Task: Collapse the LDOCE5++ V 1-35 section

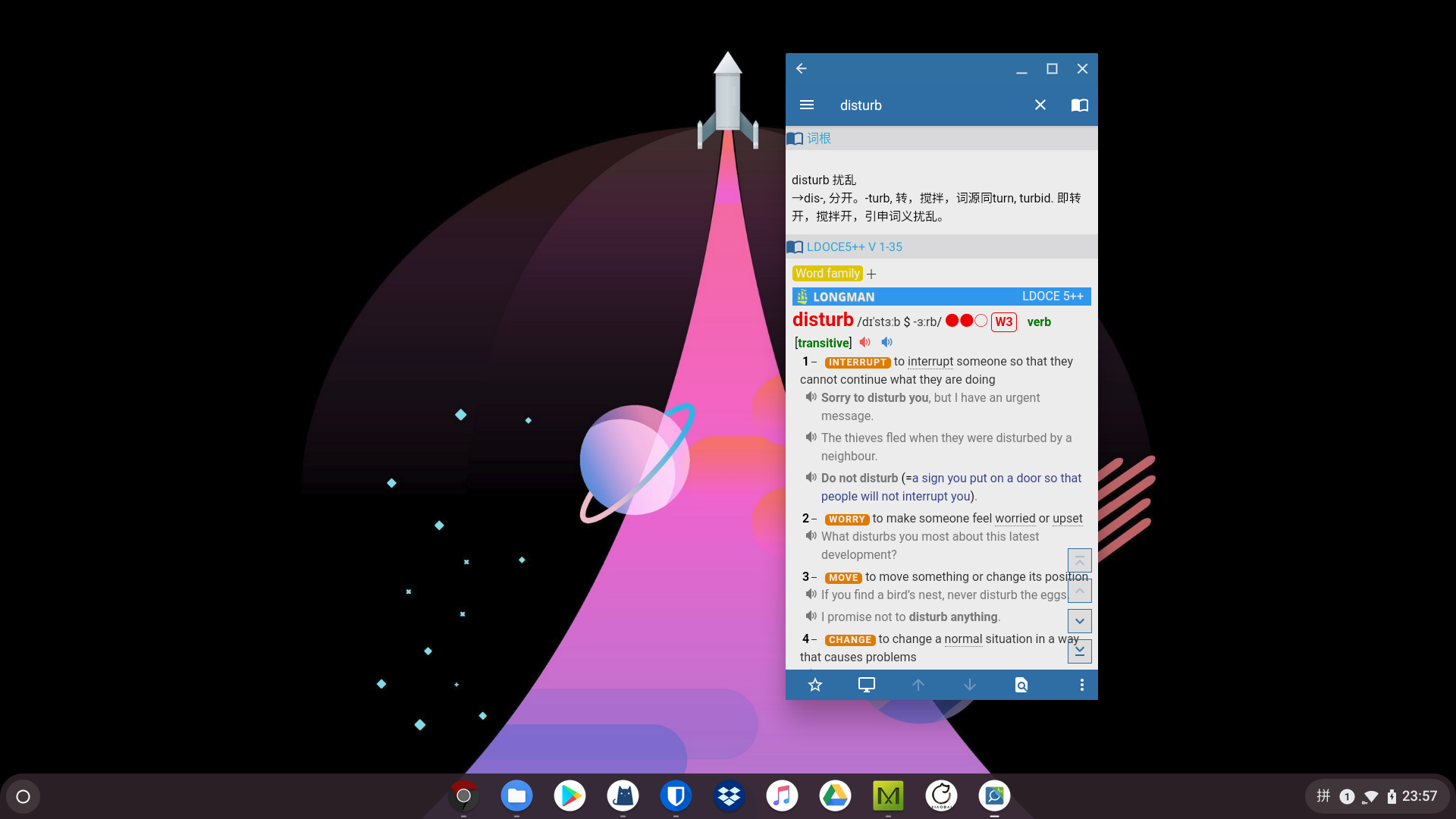Action: click(942, 246)
